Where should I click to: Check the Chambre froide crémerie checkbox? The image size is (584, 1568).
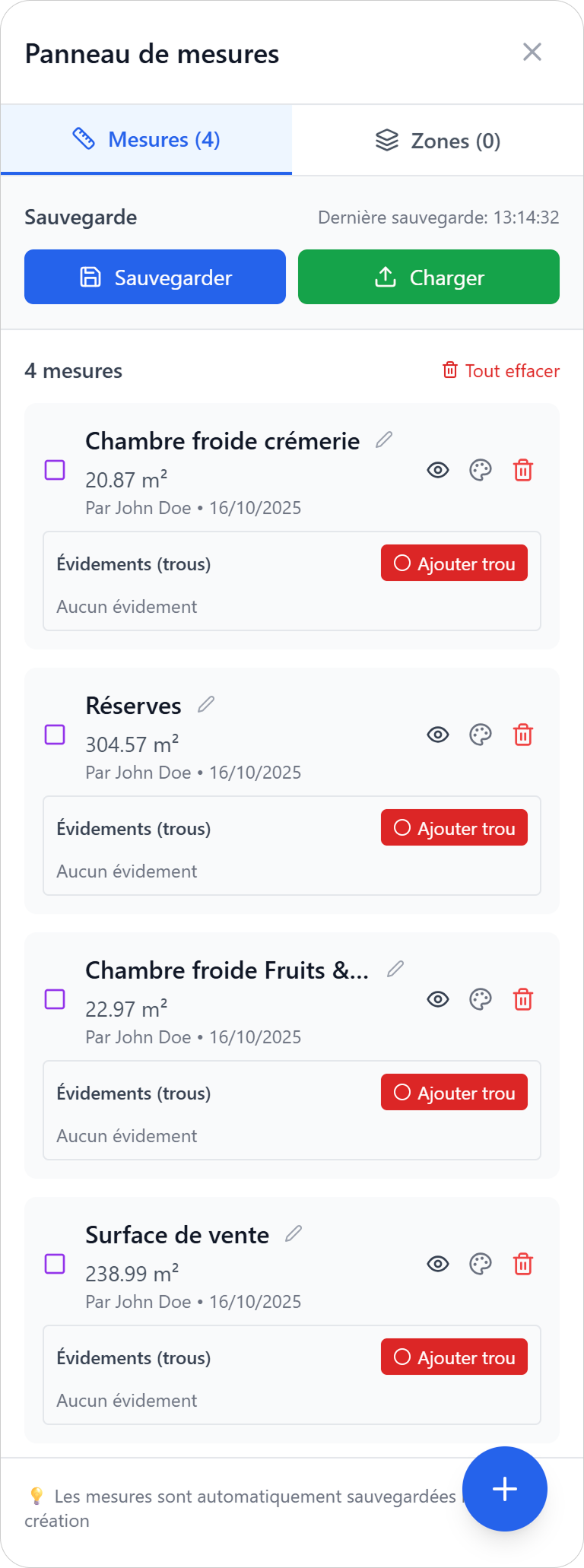coord(55,470)
